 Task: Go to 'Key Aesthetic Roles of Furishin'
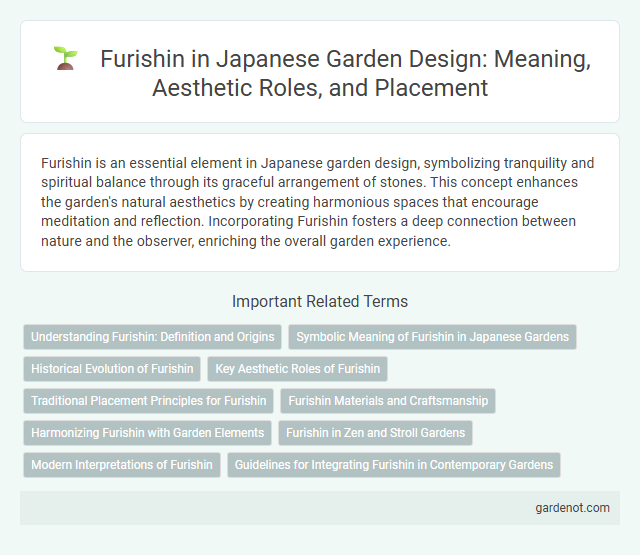(298, 369)
